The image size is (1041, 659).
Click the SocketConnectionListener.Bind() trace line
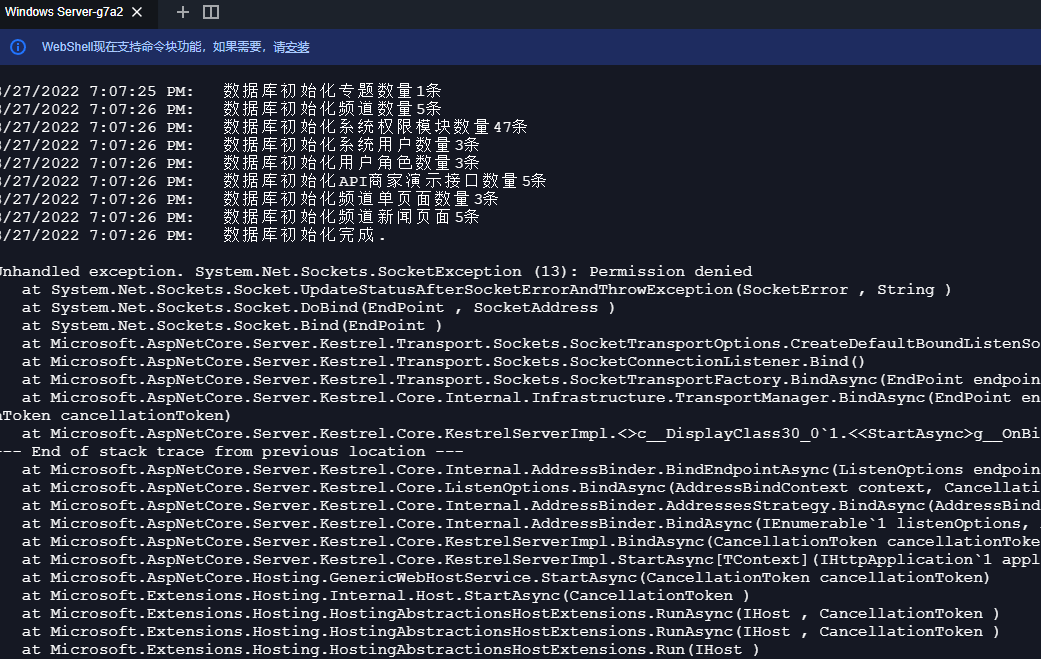point(443,361)
